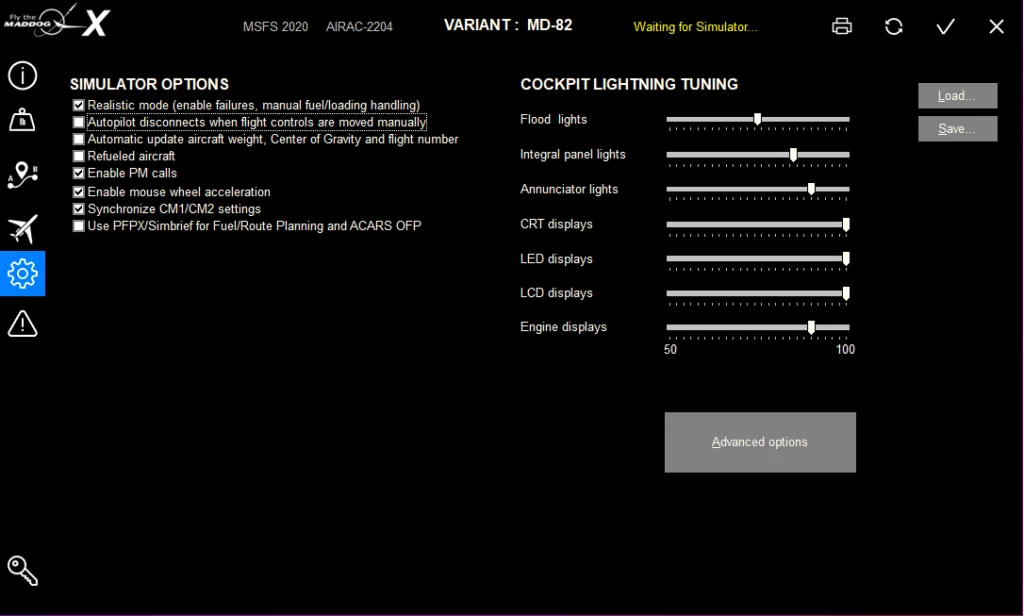This screenshot has height=616, width=1024.
Task: Click the Fly the Maddog X logo
Action: pyautogui.click(x=57, y=22)
